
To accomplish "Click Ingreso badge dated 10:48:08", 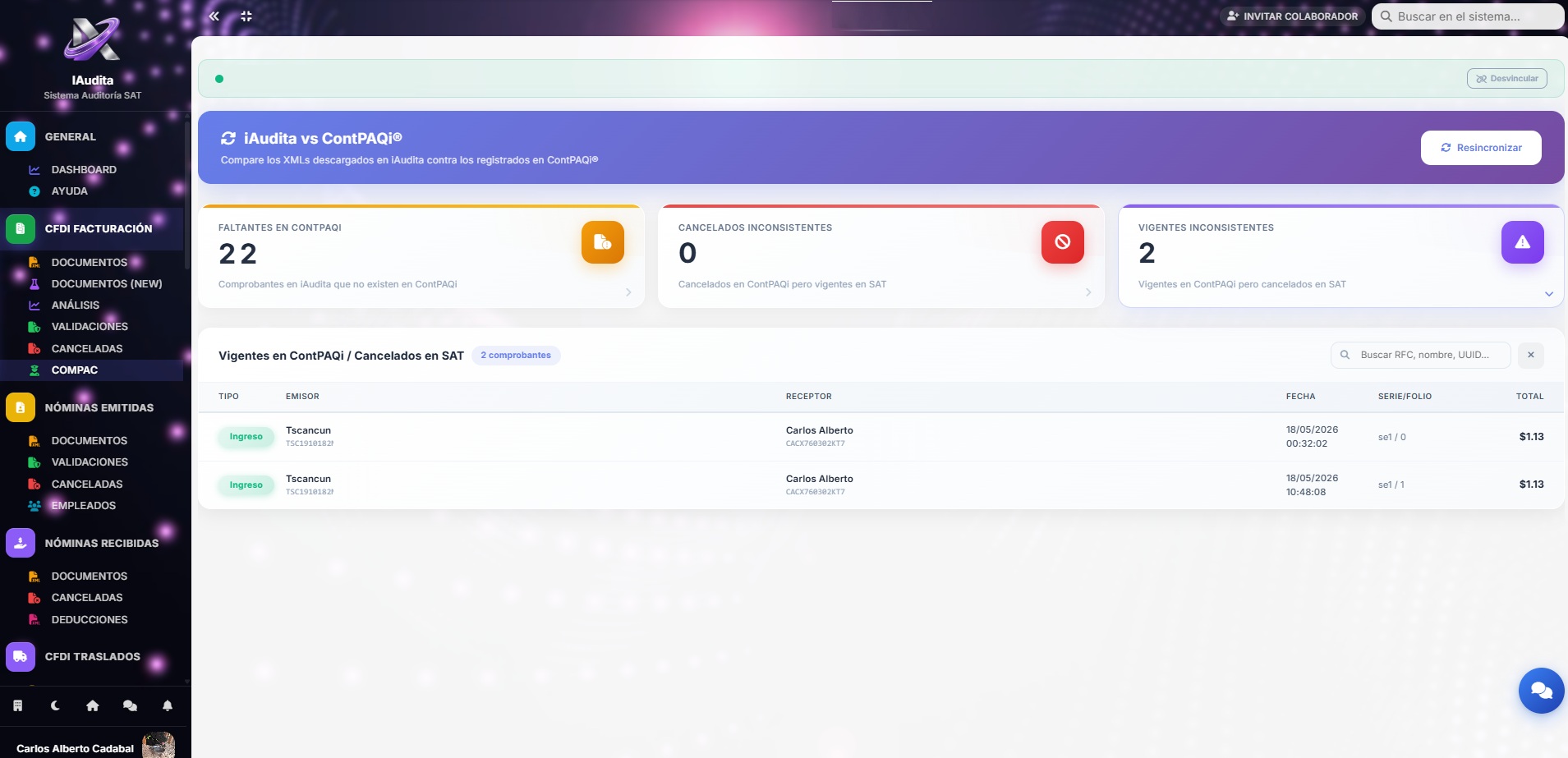I will tap(246, 485).
